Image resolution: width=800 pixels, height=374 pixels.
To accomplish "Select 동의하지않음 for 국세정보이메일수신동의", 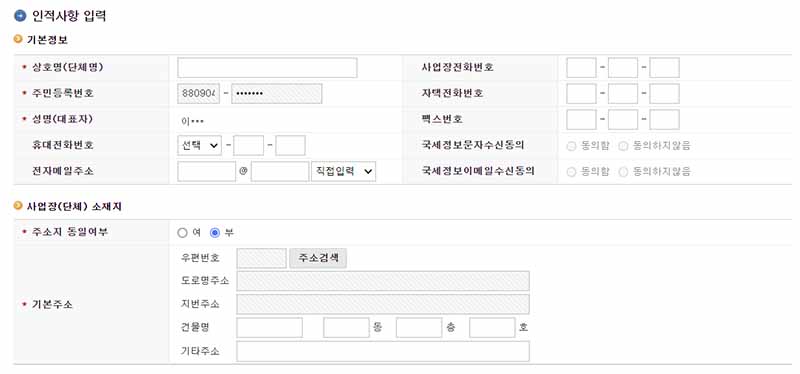I will click(x=623, y=172).
